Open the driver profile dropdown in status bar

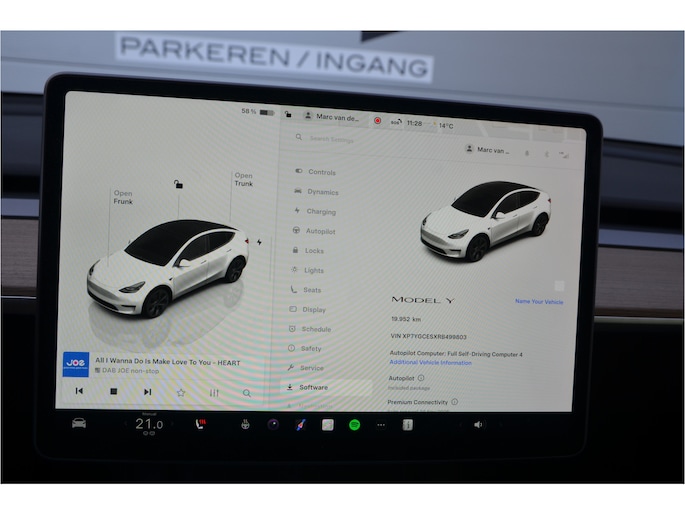[x=332, y=116]
